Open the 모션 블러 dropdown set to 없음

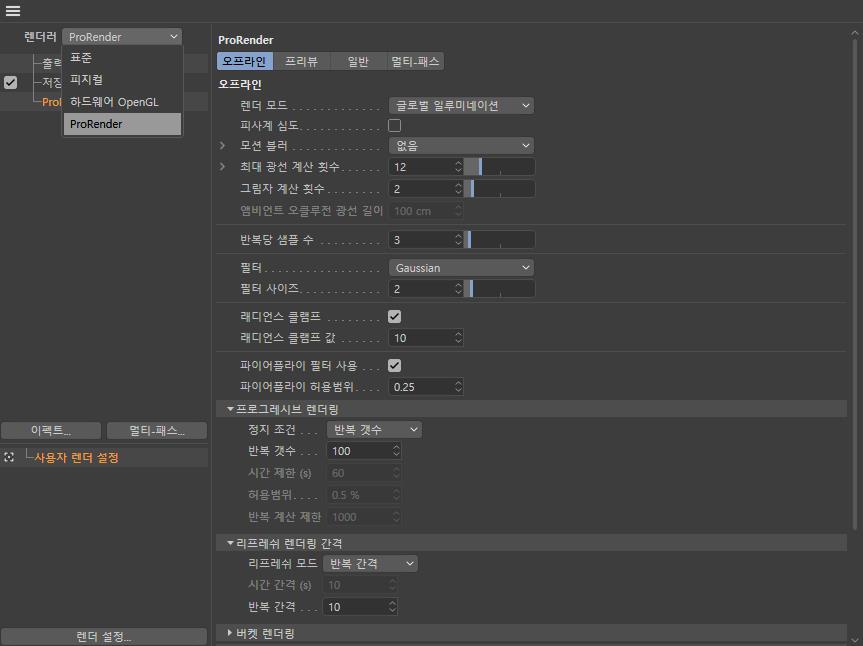pos(461,146)
